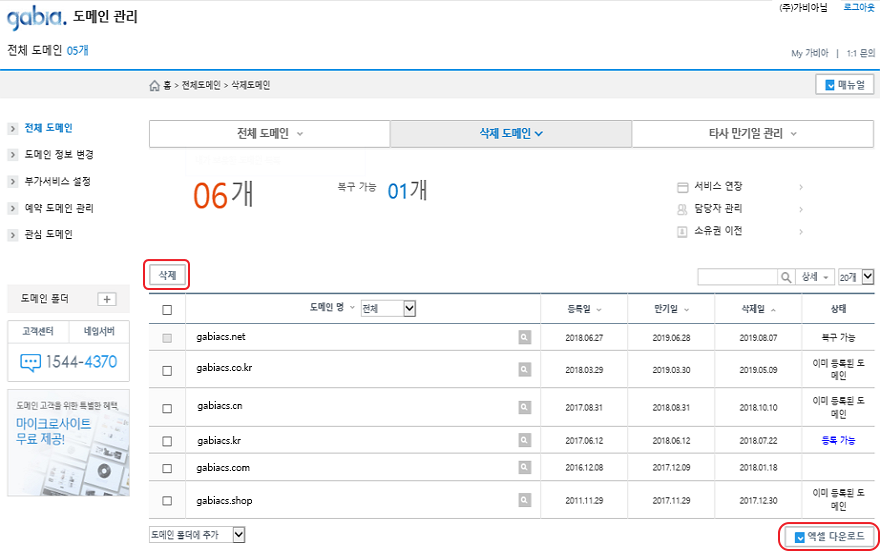This screenshot has height=554, width=880.
Task: Check the gabiacs.net row checkbox
Action: point(167,338)
